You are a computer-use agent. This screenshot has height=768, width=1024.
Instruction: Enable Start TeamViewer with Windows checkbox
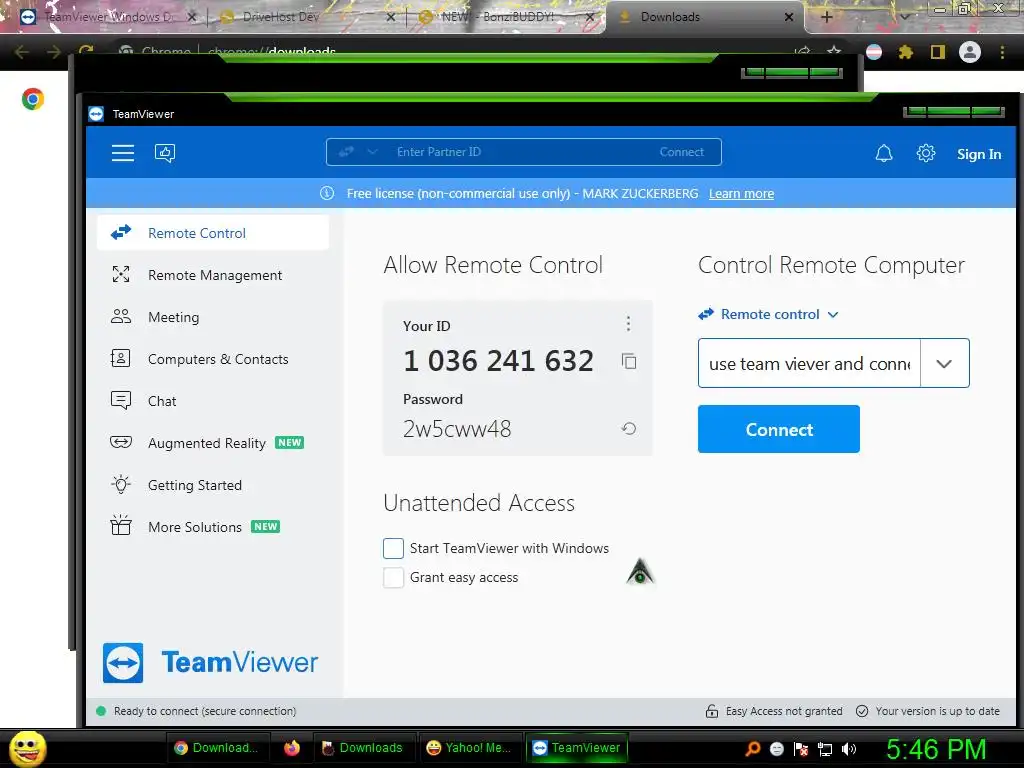point(393,549)
